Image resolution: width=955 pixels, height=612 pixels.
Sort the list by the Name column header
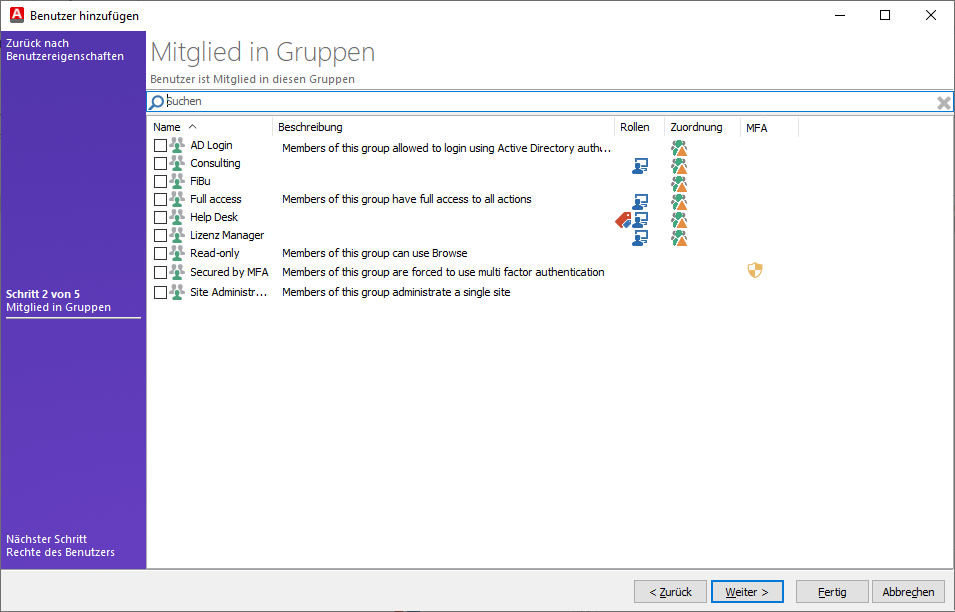pos(167,127)
